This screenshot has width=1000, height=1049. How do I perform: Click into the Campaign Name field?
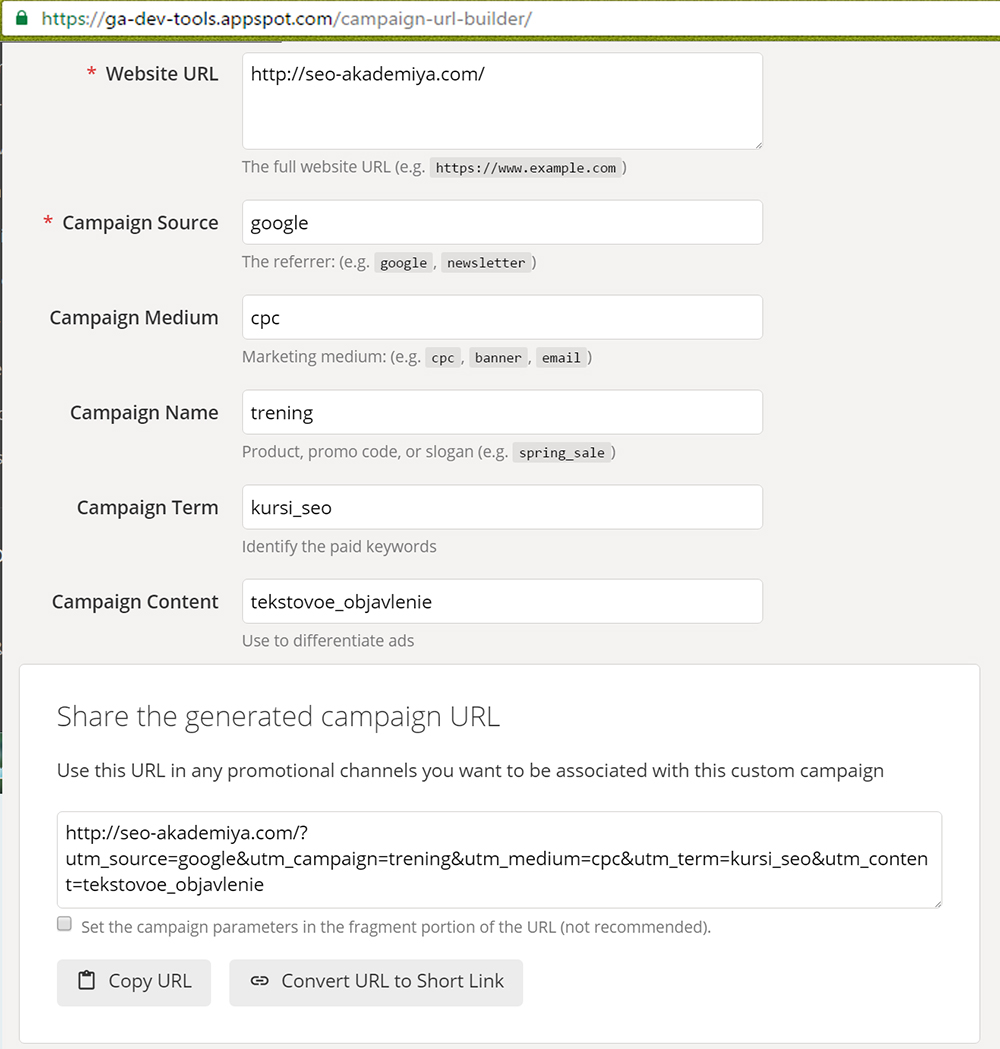(x=502, y=412)
